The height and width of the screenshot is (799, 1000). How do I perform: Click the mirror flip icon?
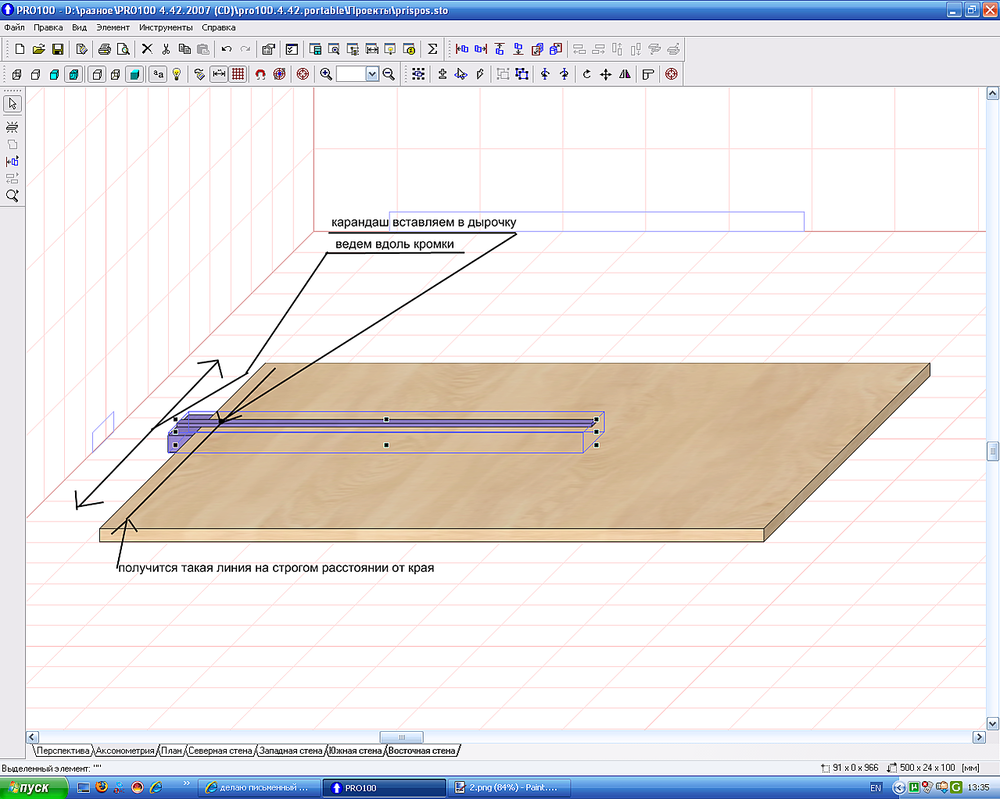pos(625,74)
